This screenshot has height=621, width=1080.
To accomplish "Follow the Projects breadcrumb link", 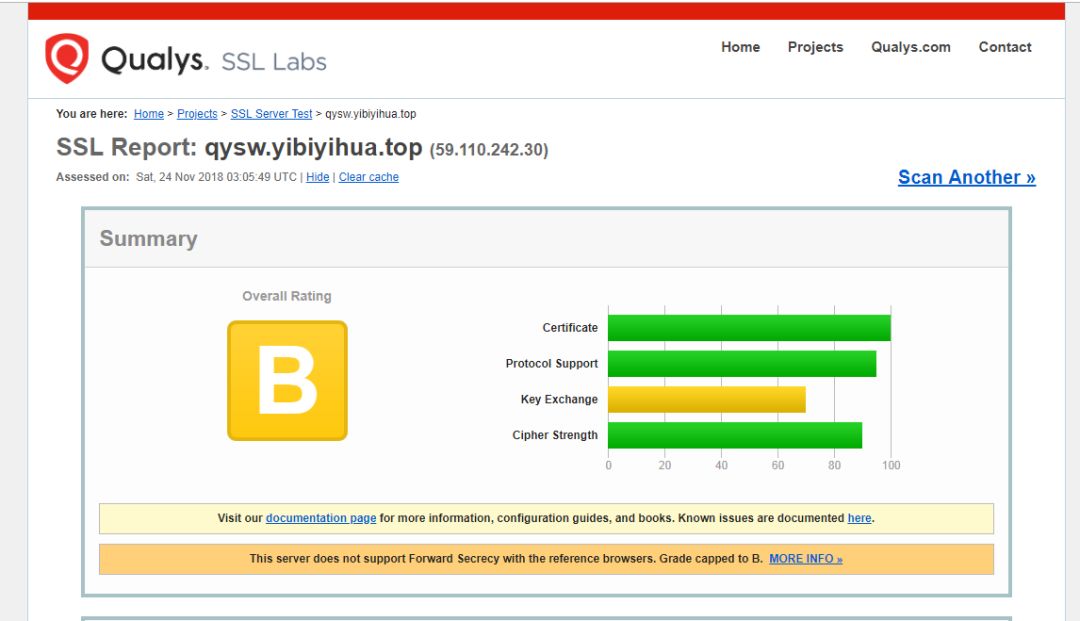I will [x=197, y=114].
